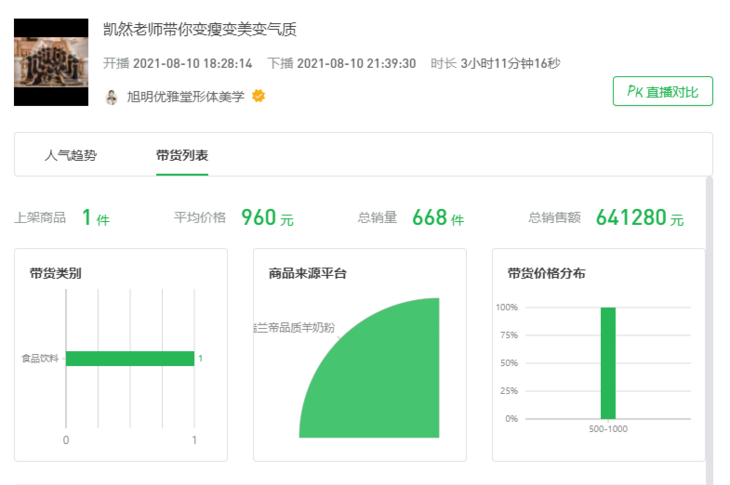Click the vertical scrollbar on the right
This screenshot has width=730, height=485.
pyautogui.click(x=709, y=330)
